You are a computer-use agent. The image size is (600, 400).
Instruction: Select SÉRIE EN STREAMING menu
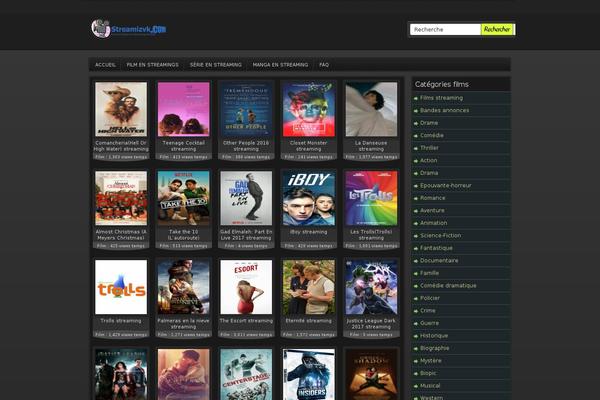215,65
